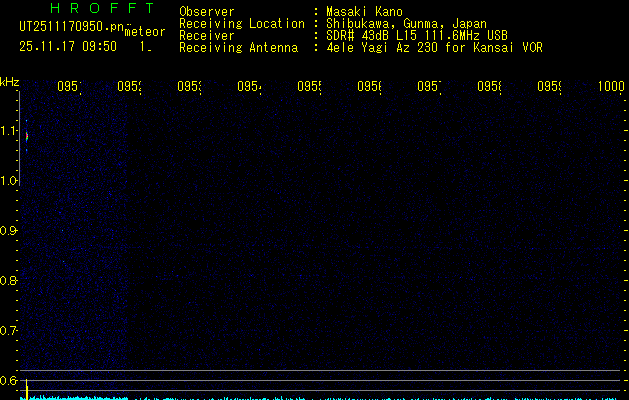The image size is (629, 400).
Task: Click the 'Receiver' field label
Action: click(207, 36)
